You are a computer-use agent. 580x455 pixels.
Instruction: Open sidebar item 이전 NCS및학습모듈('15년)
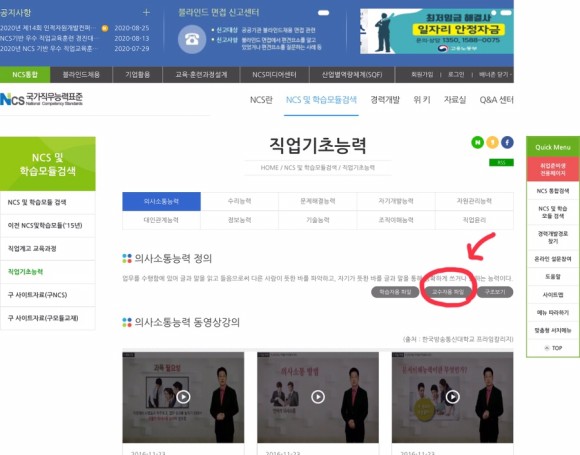point(48,225)
